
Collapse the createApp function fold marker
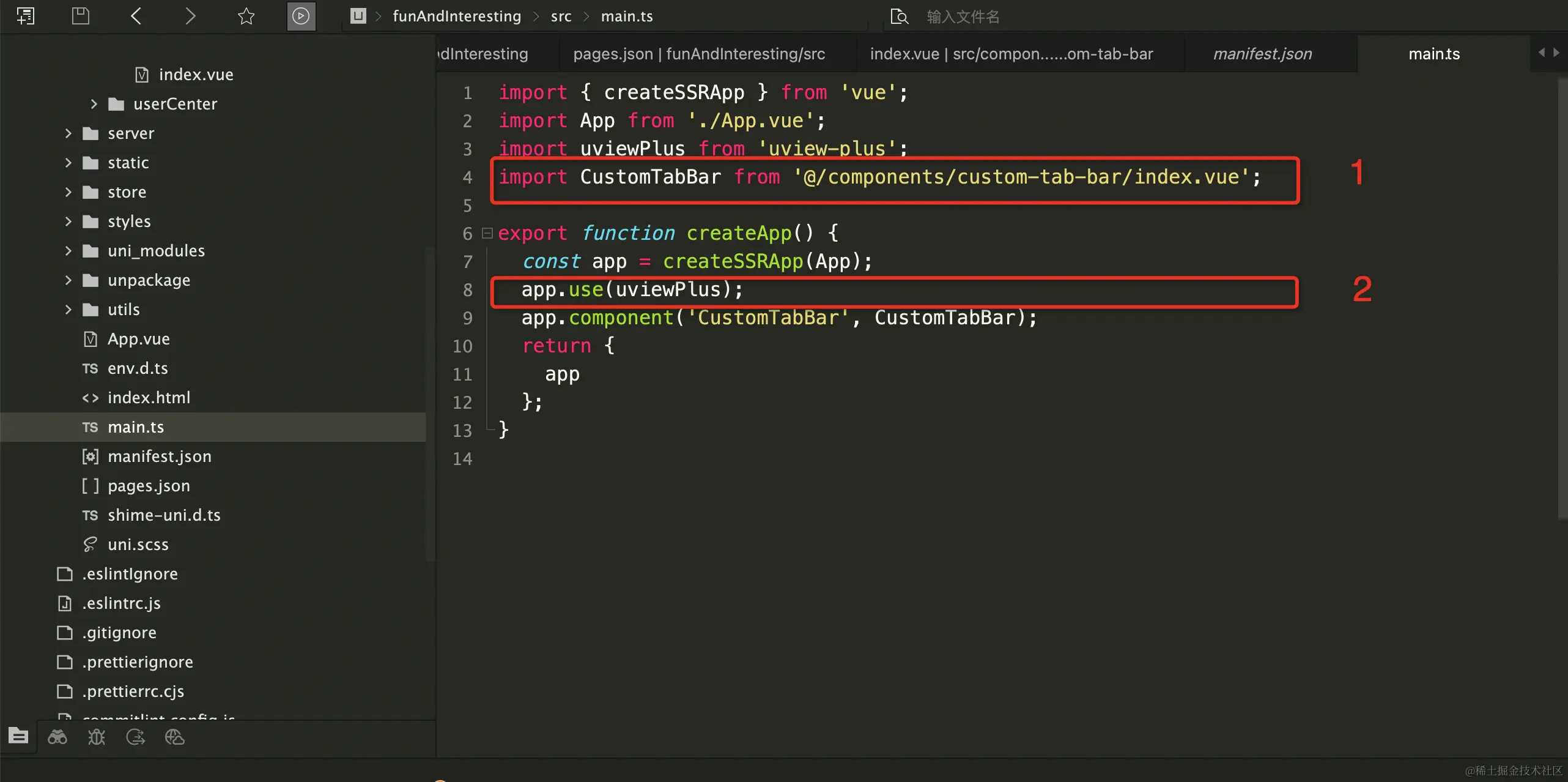pyautogui.click(x=487, y=233)
